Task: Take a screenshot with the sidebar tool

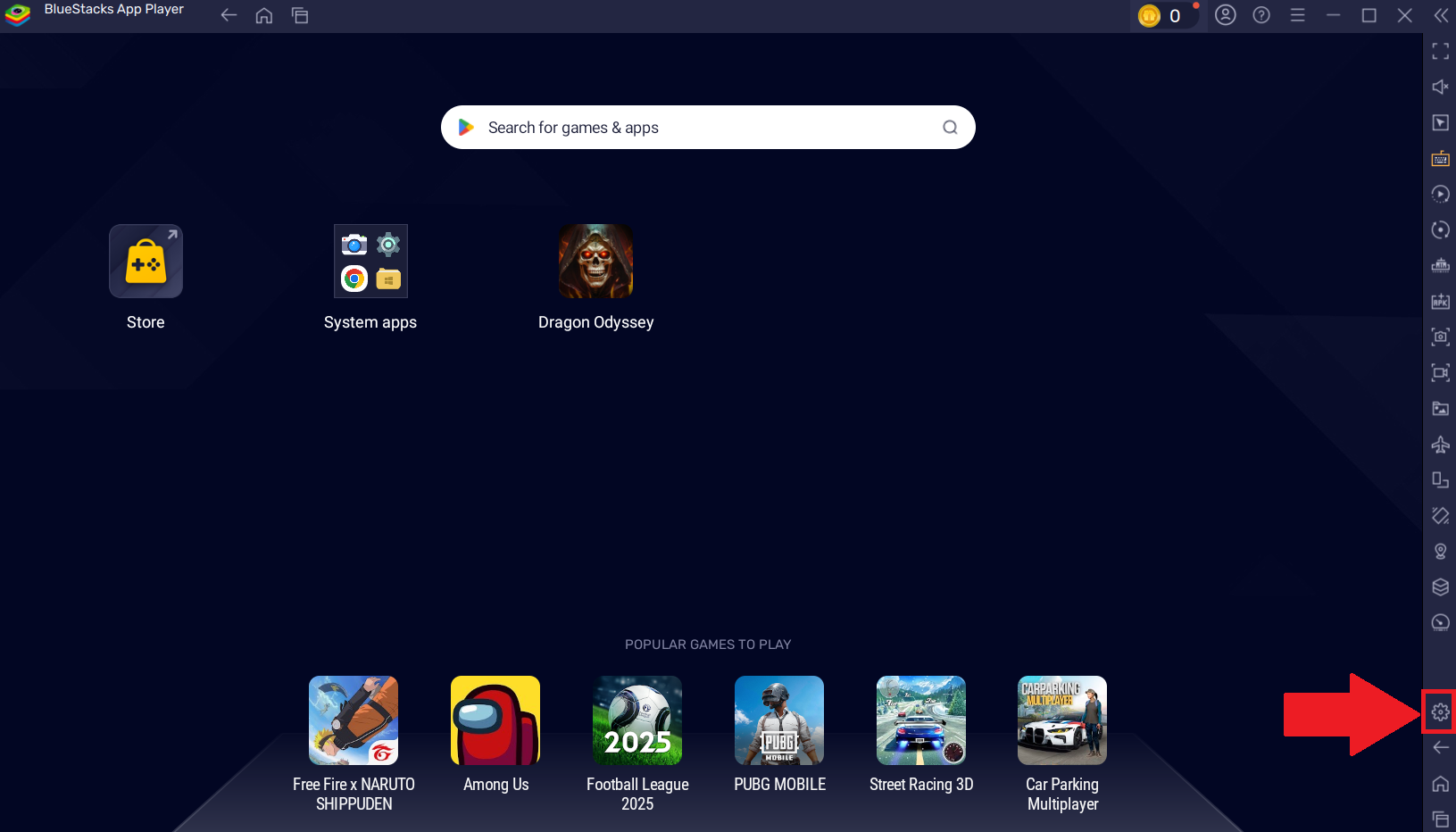Action: pos(1440,337)
